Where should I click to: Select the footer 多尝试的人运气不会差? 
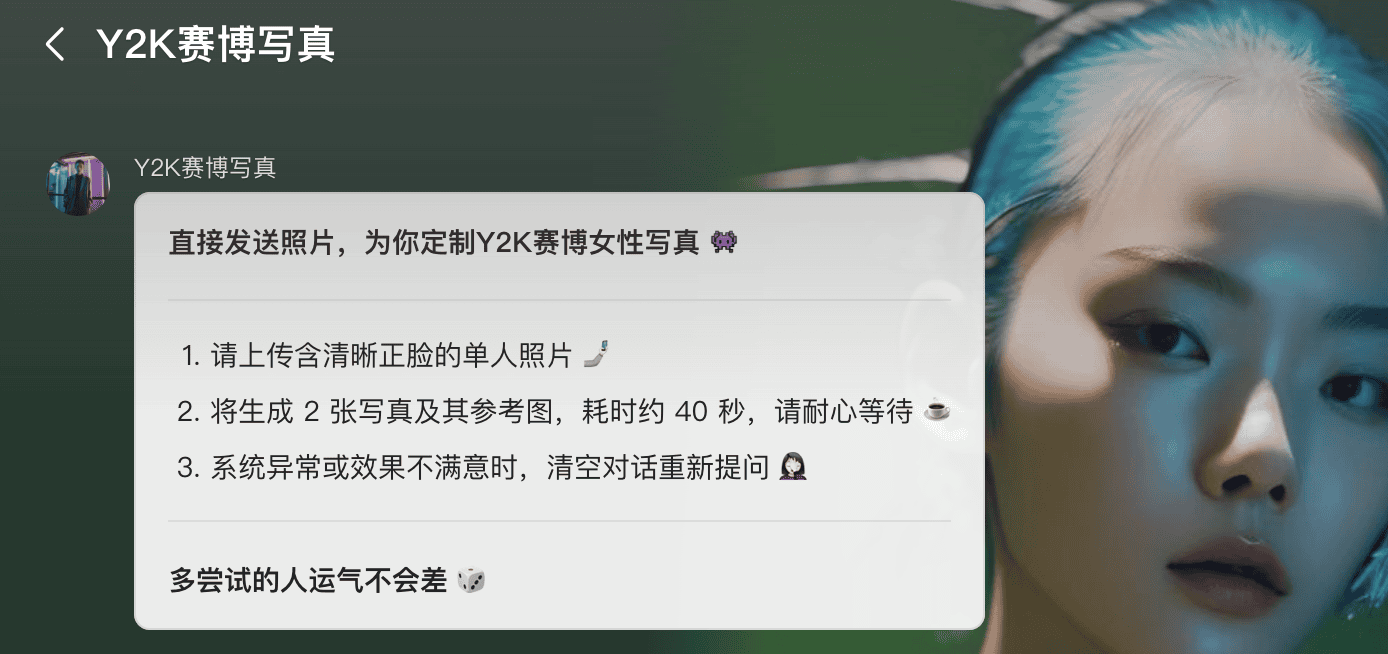308,580
